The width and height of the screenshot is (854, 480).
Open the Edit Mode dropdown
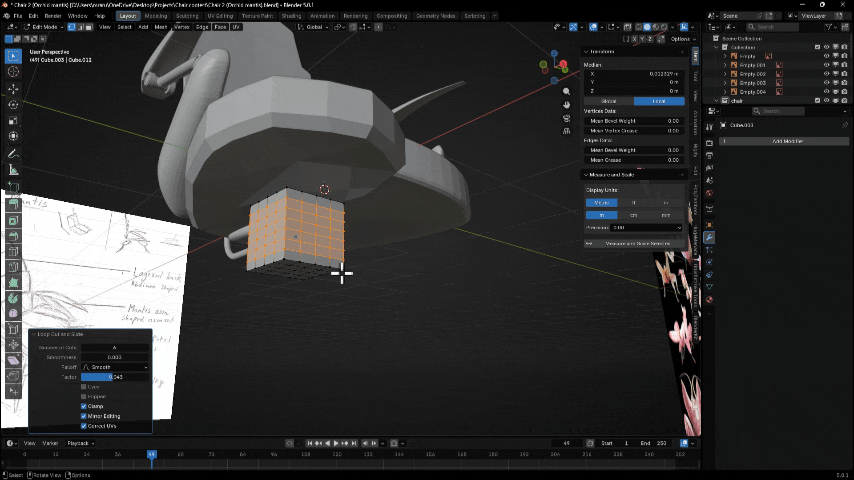tap(43, 27)
